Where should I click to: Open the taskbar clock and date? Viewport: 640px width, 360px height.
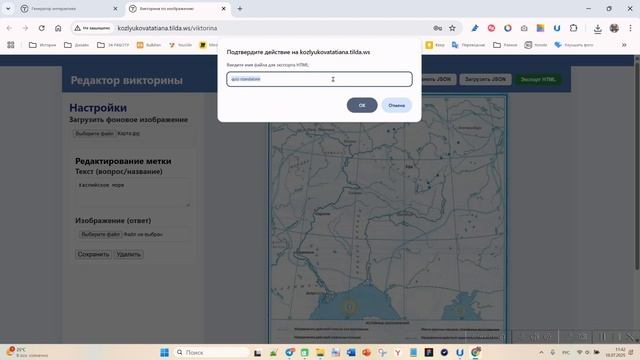click(616, 352)
